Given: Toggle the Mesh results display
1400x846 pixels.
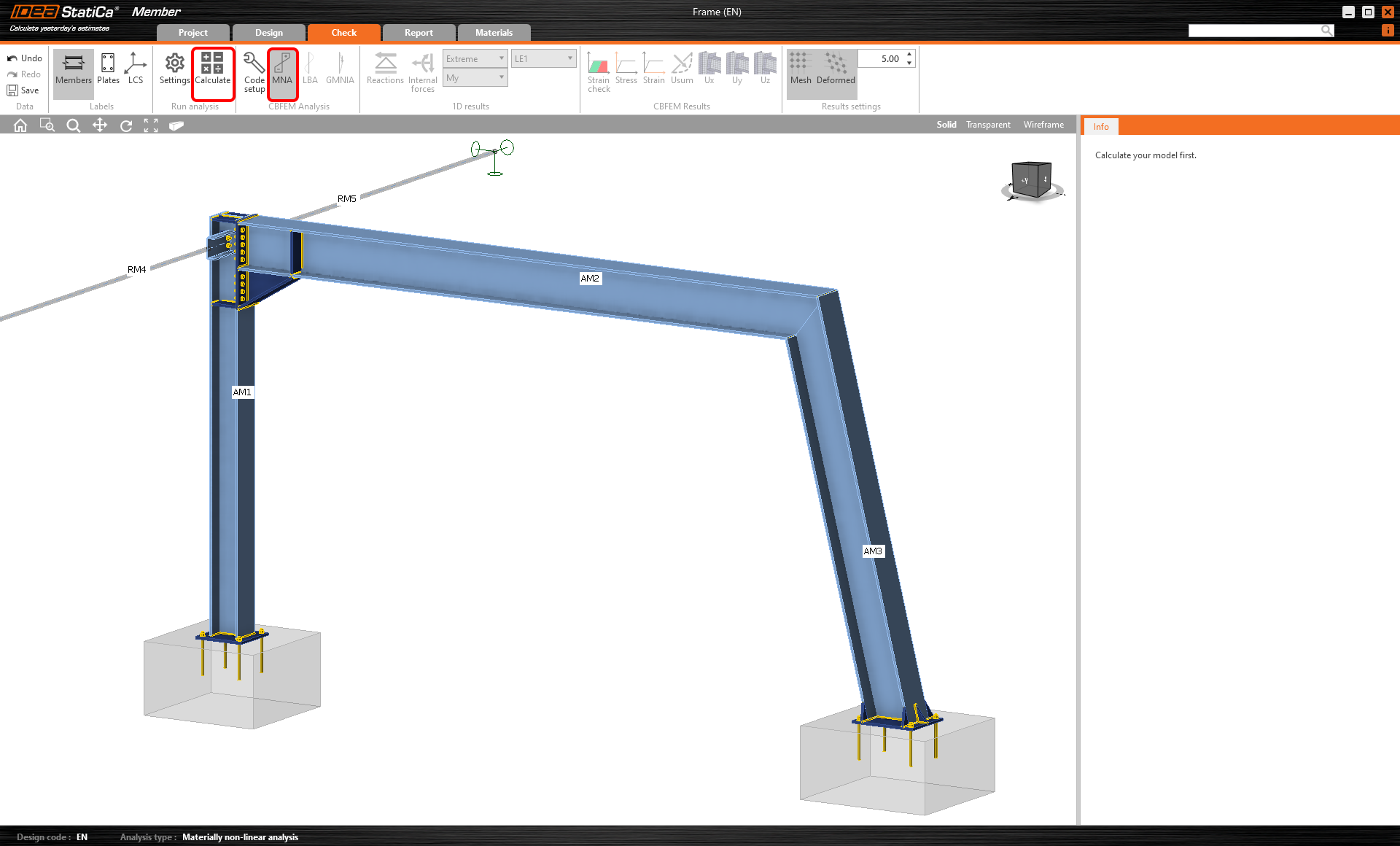Looking at the screenshot, I should point(801,69).
